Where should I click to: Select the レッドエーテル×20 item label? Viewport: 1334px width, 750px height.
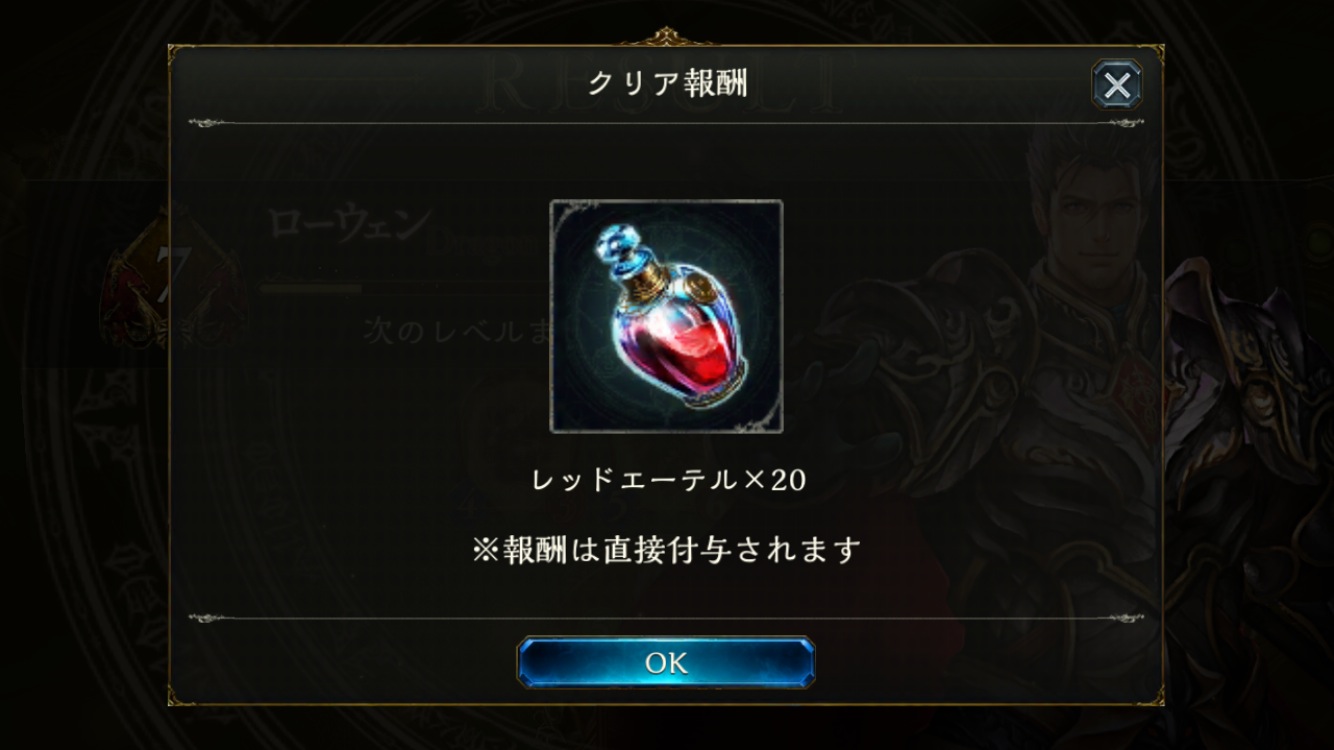point(668,480)
